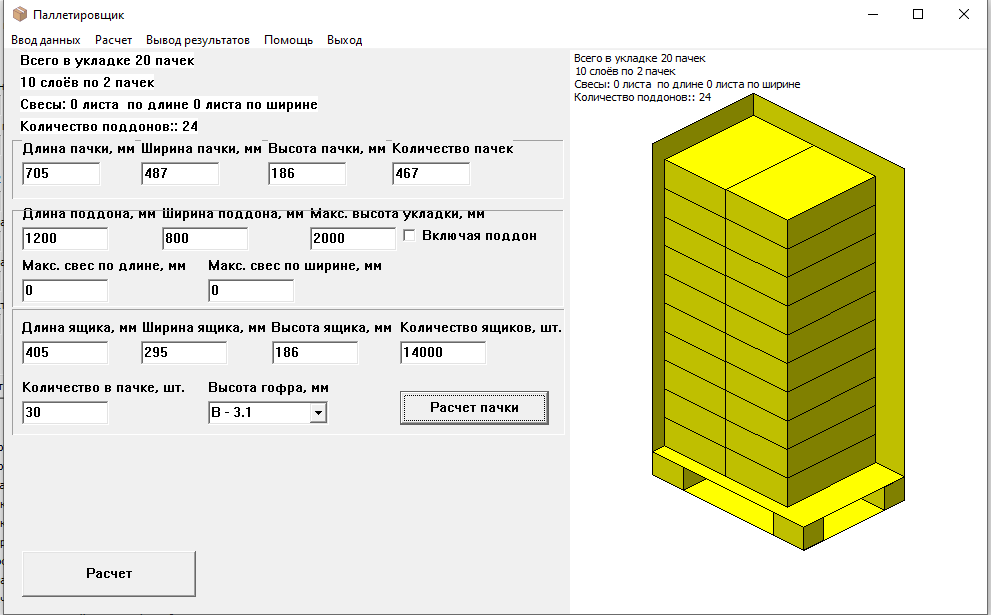Focus the Макс. высота укладки field 2000

coord(353,238)
